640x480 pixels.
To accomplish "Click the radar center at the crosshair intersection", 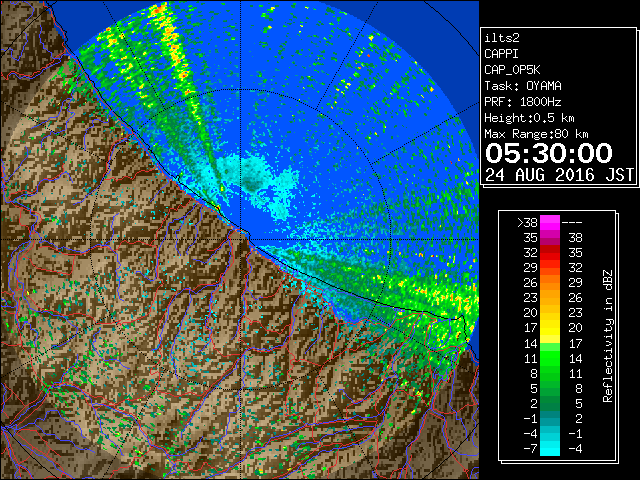I will [240, 240].
